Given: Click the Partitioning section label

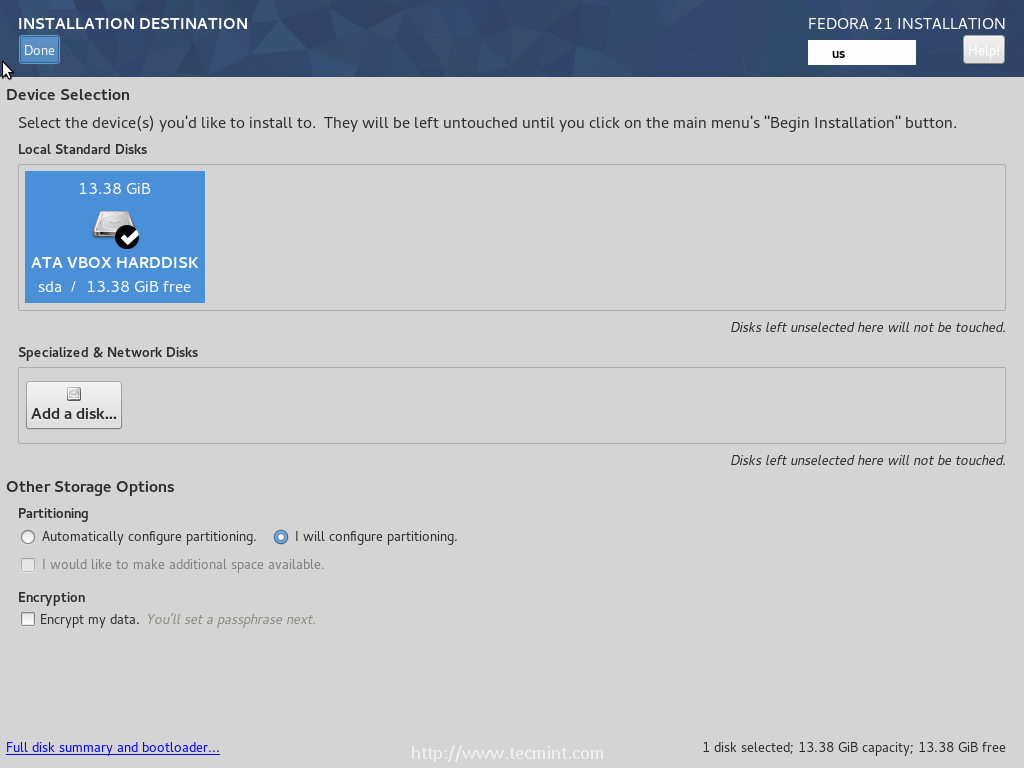Looking at the screenshot, I should click(53, 513).
